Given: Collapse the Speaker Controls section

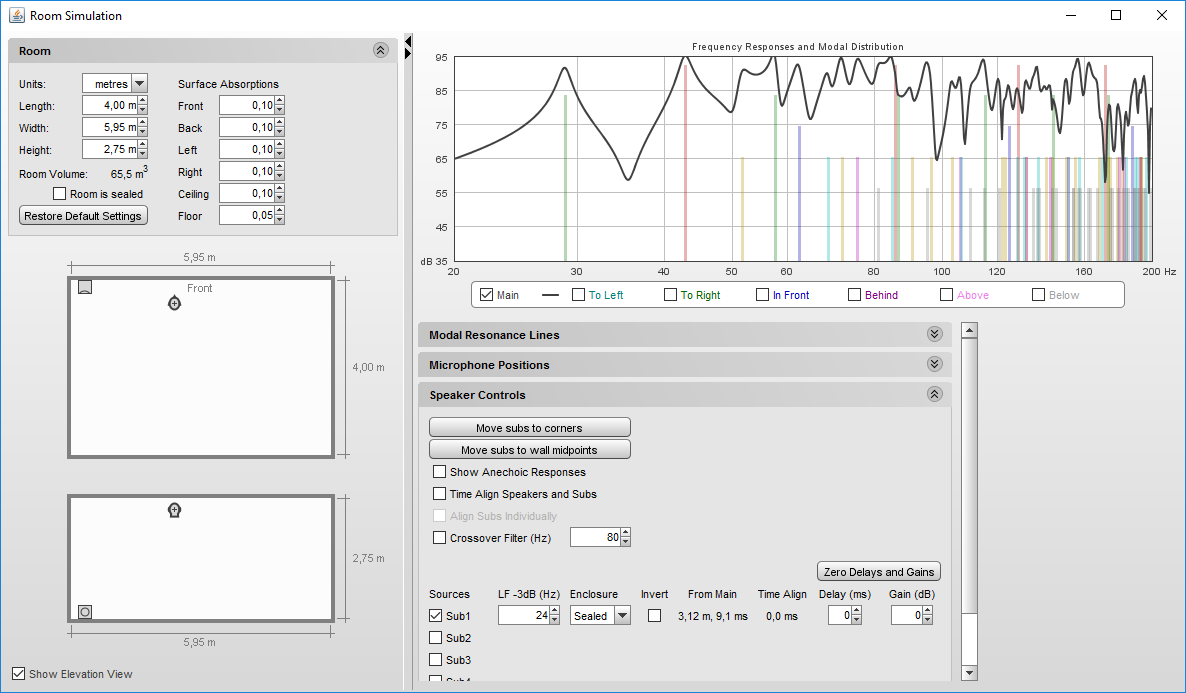Looking at the screenshot, I should (x=934, y=394).
